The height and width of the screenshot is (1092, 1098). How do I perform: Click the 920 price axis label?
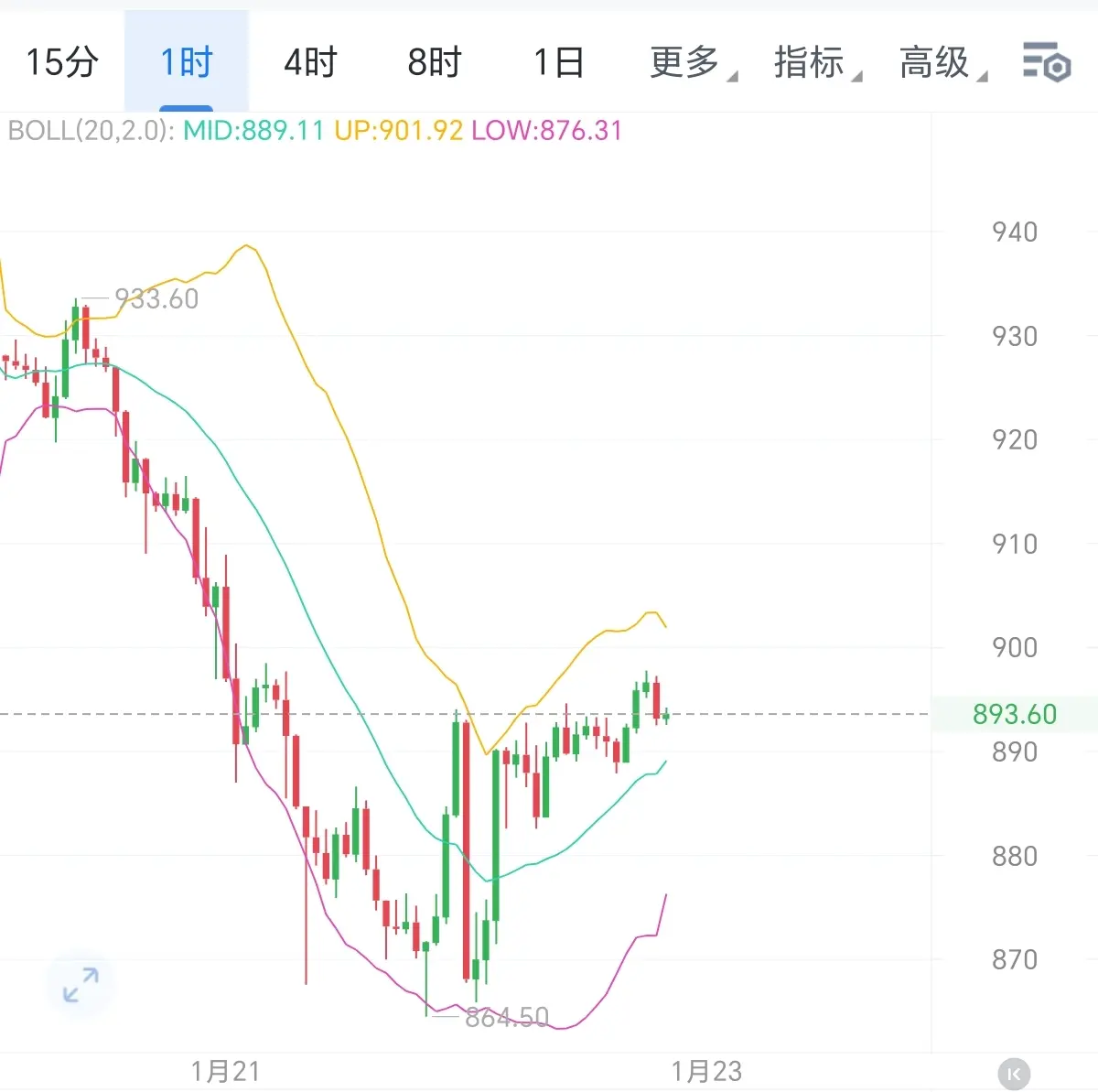pos(1015,439)
